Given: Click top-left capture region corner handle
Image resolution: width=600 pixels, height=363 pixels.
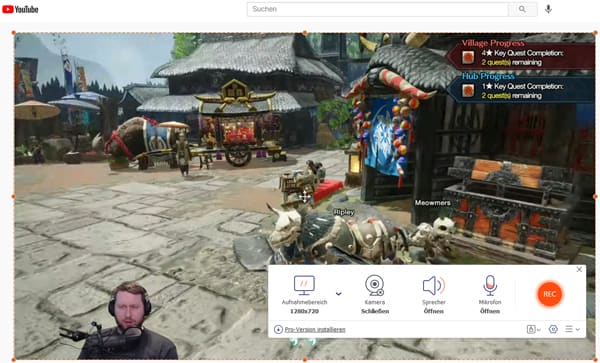Looking at the screenshot, I should [x=14, y=33].
